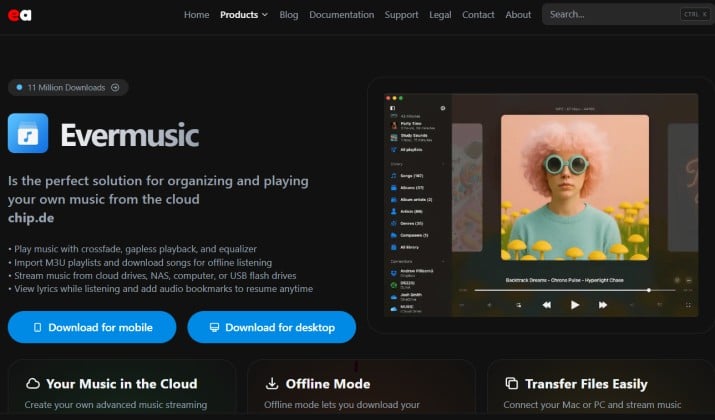Click the Evermusic blue app icon
This screenshot has height=420, width=715.
point(28,133)
